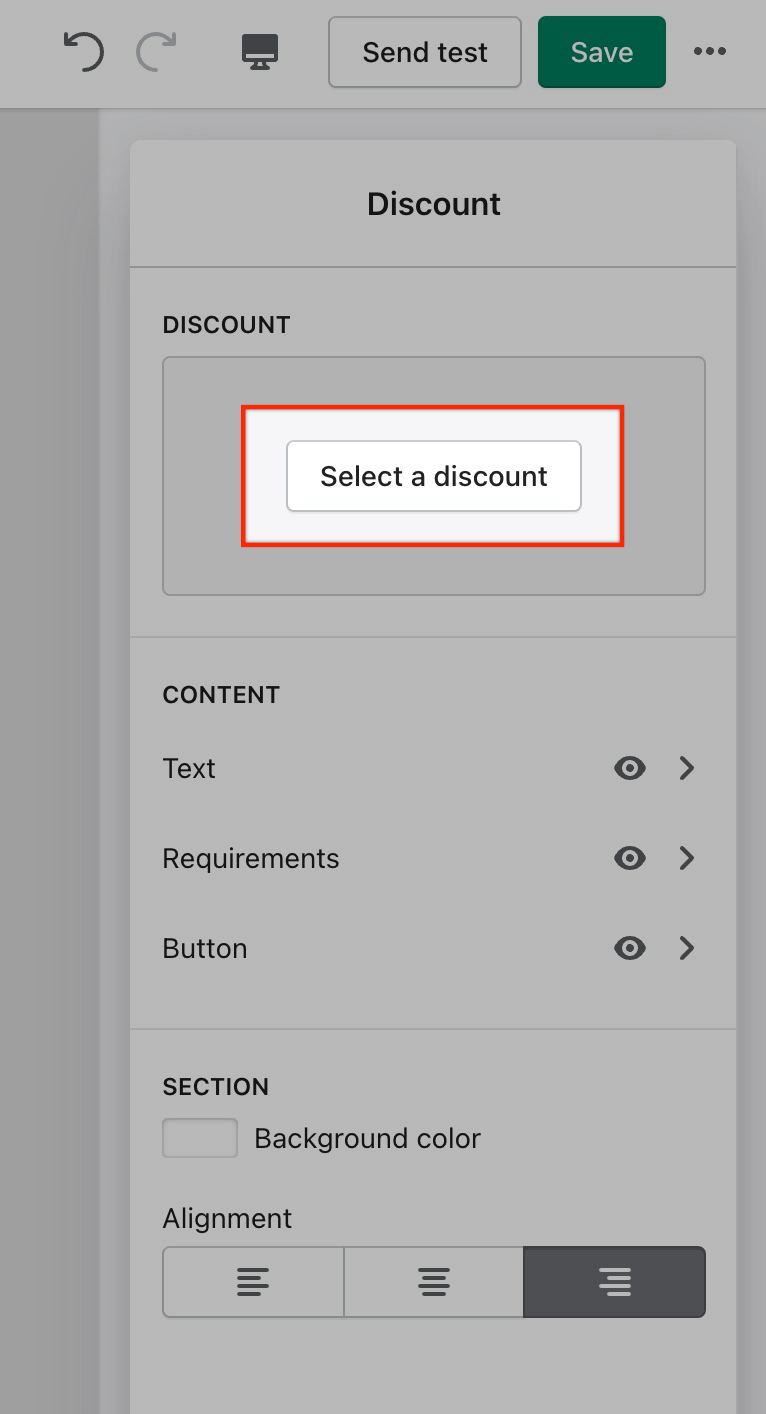Screen dimensions: 766x1414
Task: Open the Requirements content row
Action: (251, 858)
